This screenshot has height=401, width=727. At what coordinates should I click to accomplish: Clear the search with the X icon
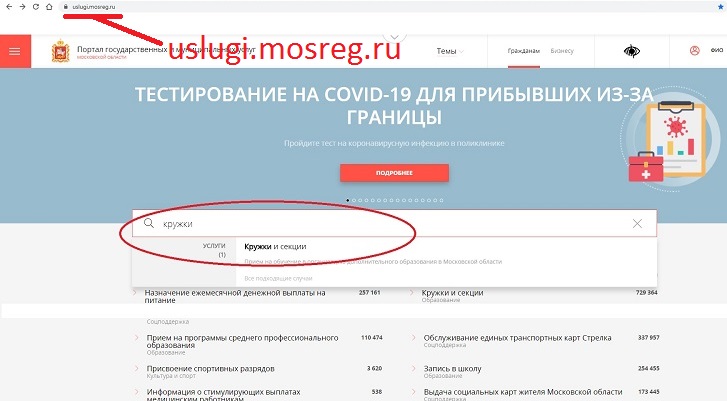tap(638, 223)
